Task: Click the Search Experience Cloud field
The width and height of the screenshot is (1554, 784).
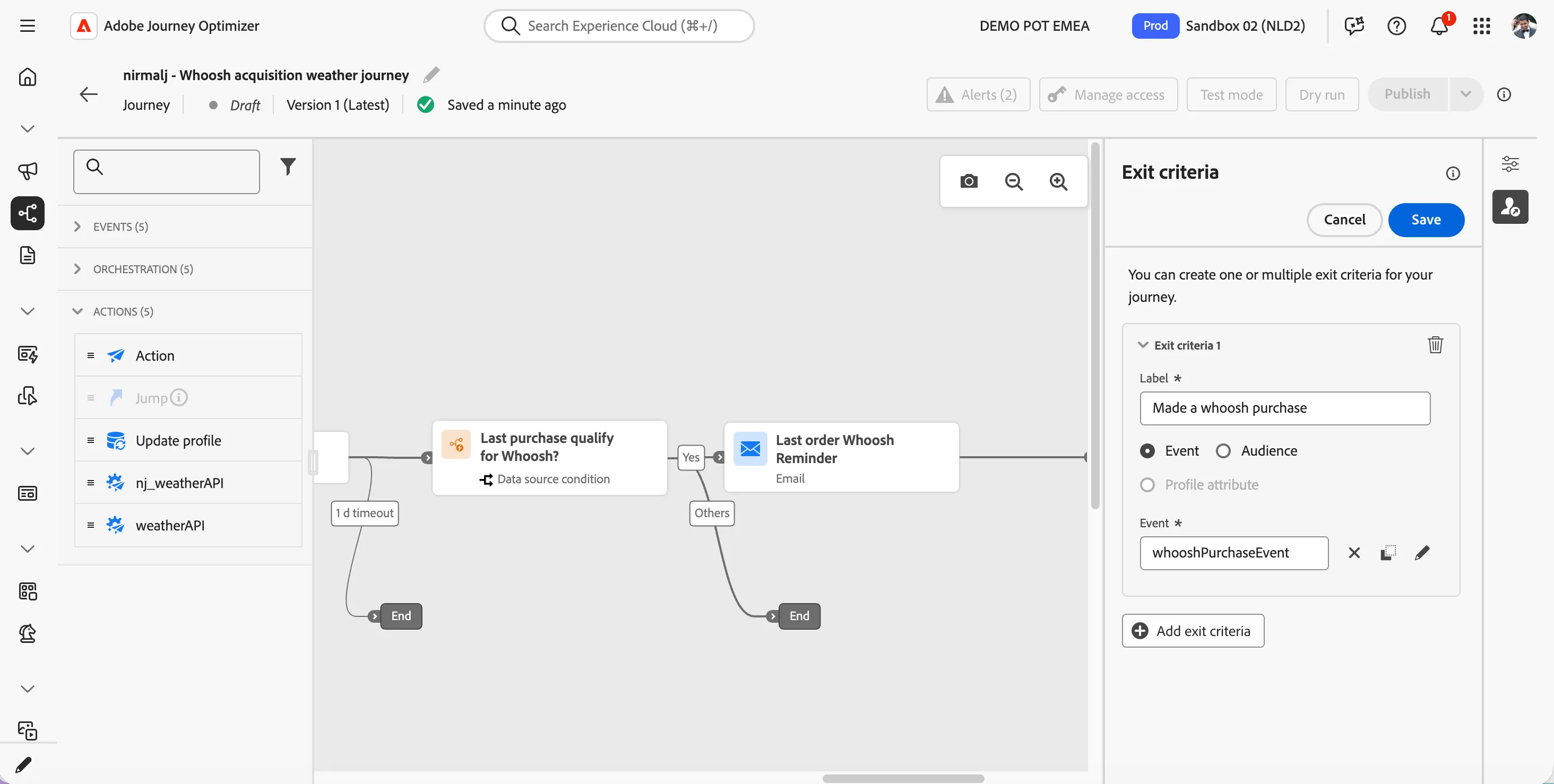Action: pyautogui.click(x=618, y=26)
